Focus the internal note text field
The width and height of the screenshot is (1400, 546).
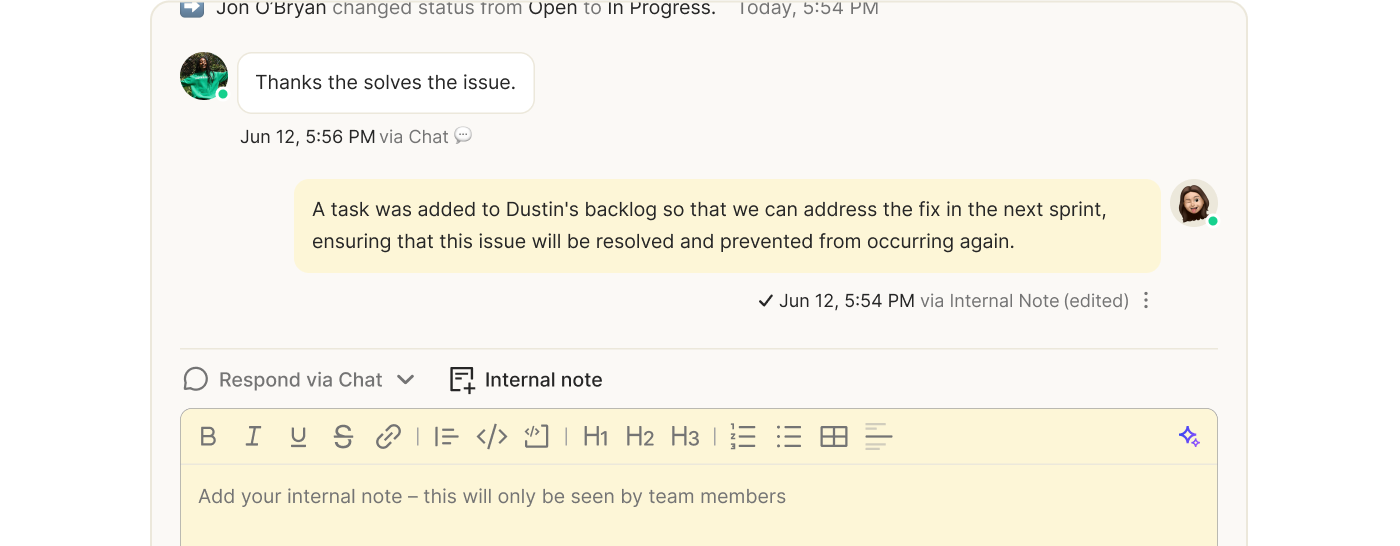tap(699, 505)
